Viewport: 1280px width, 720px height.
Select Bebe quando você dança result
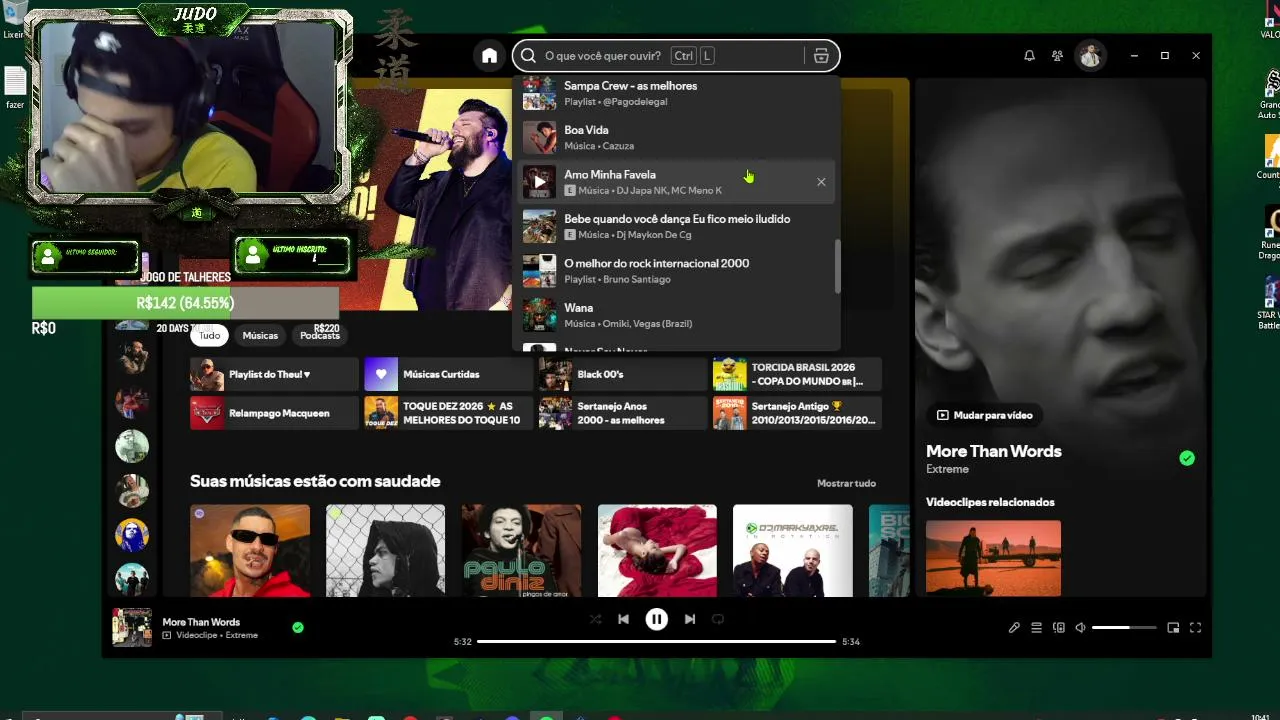pyautogui.click(x=676, y=226)
